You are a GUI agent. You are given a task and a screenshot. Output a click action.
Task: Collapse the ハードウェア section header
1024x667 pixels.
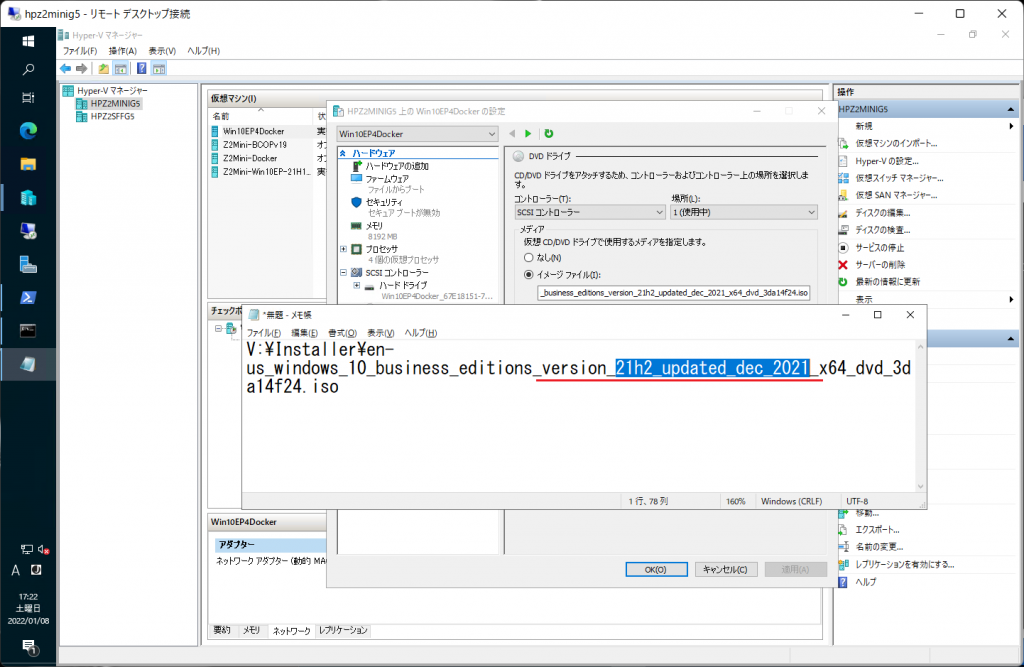click(x=343, y=153)
